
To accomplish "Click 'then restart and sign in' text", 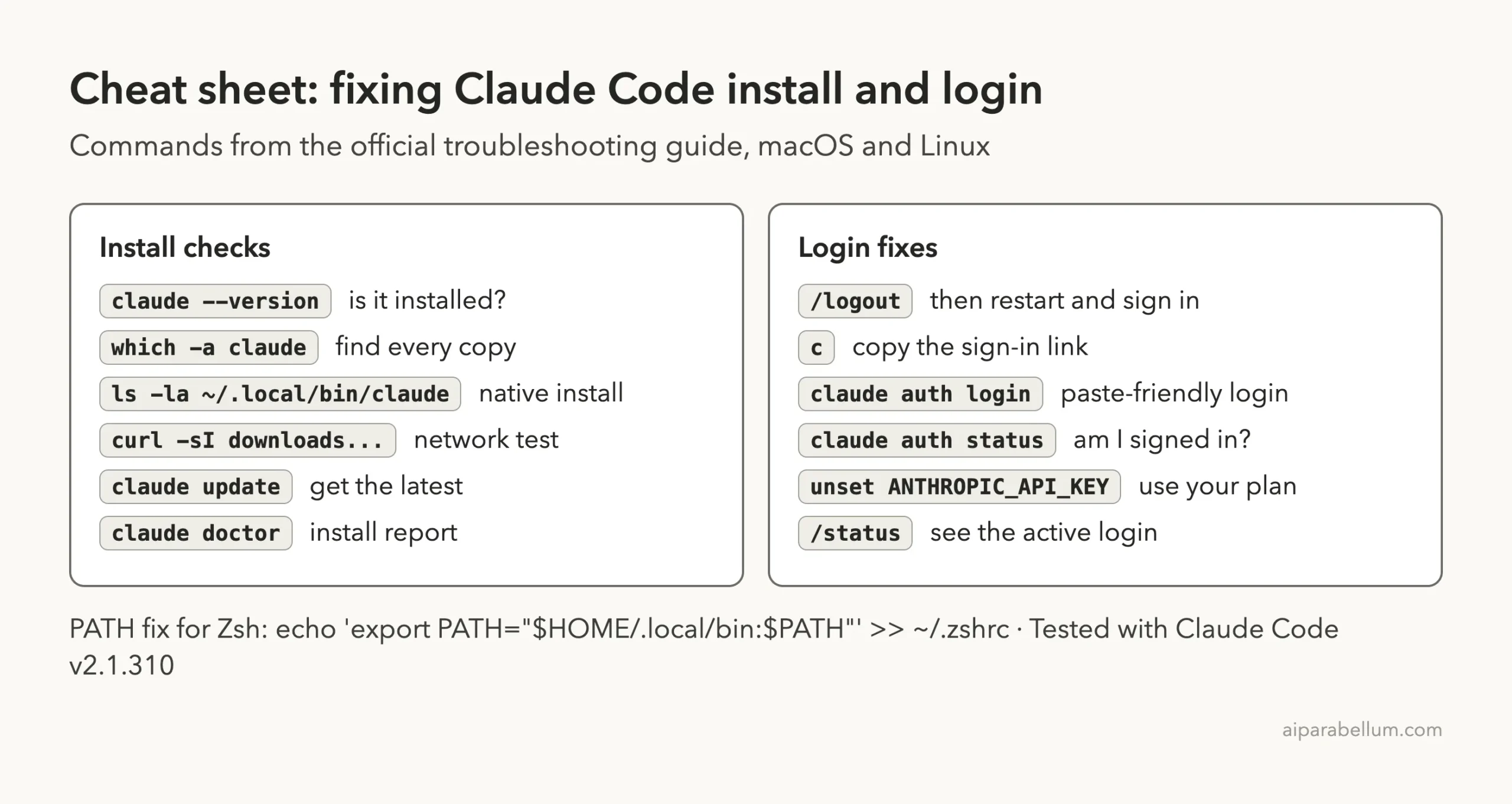I will 1064,300.
